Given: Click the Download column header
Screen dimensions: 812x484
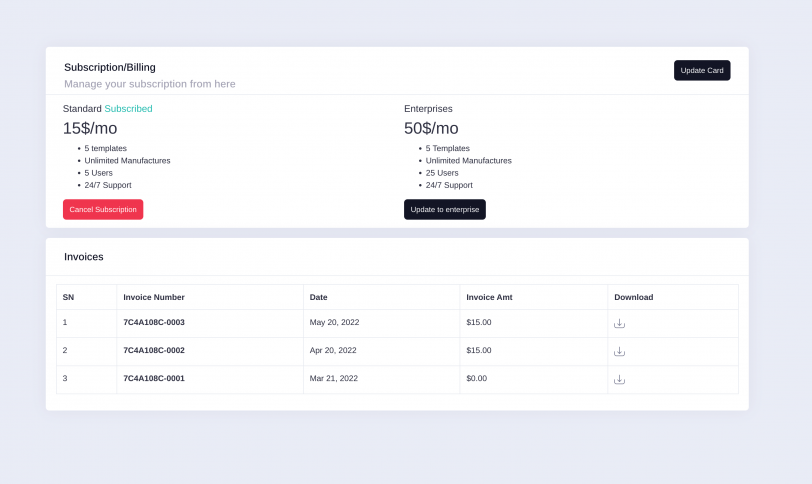Looking at the screenshot, I should [x=633, y=297].
